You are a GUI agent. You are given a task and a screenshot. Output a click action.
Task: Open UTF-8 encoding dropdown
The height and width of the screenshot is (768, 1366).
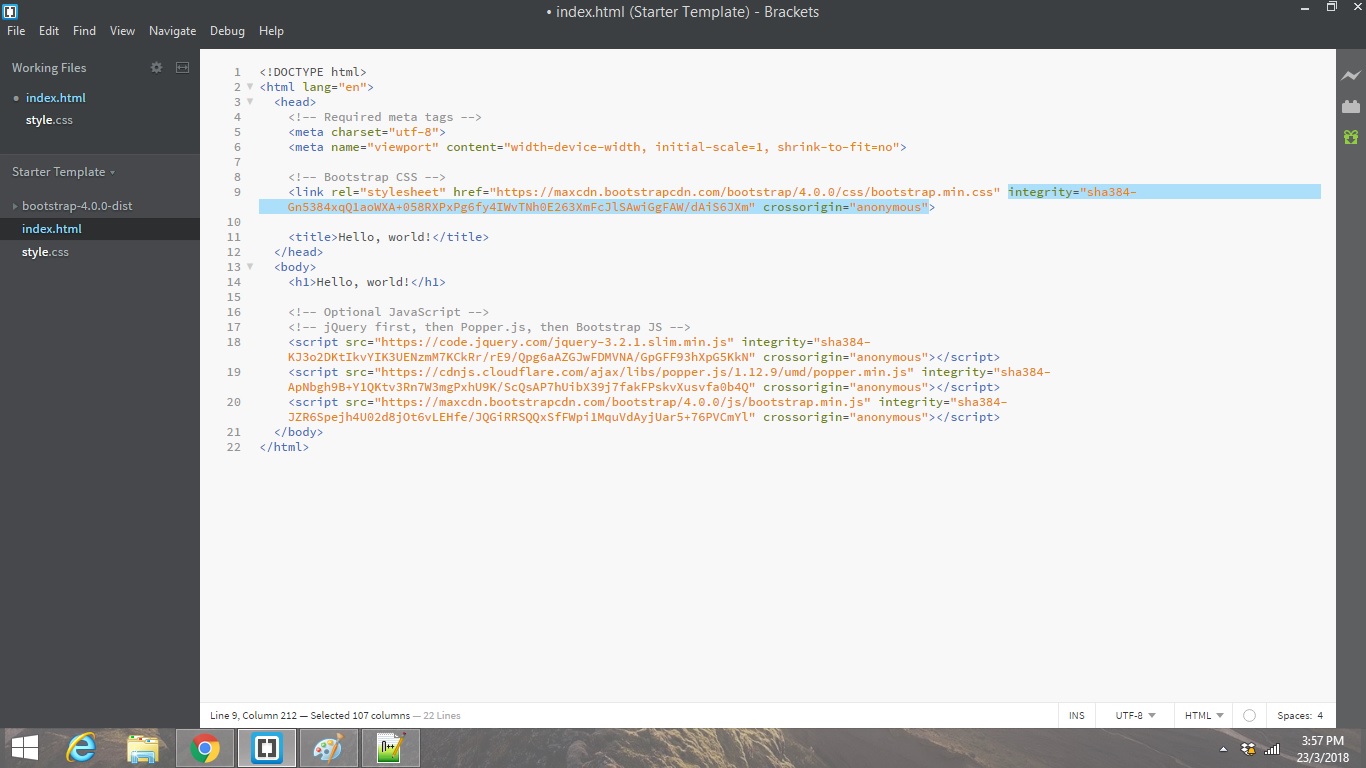pyautogui.click(x=1135, y=716)
